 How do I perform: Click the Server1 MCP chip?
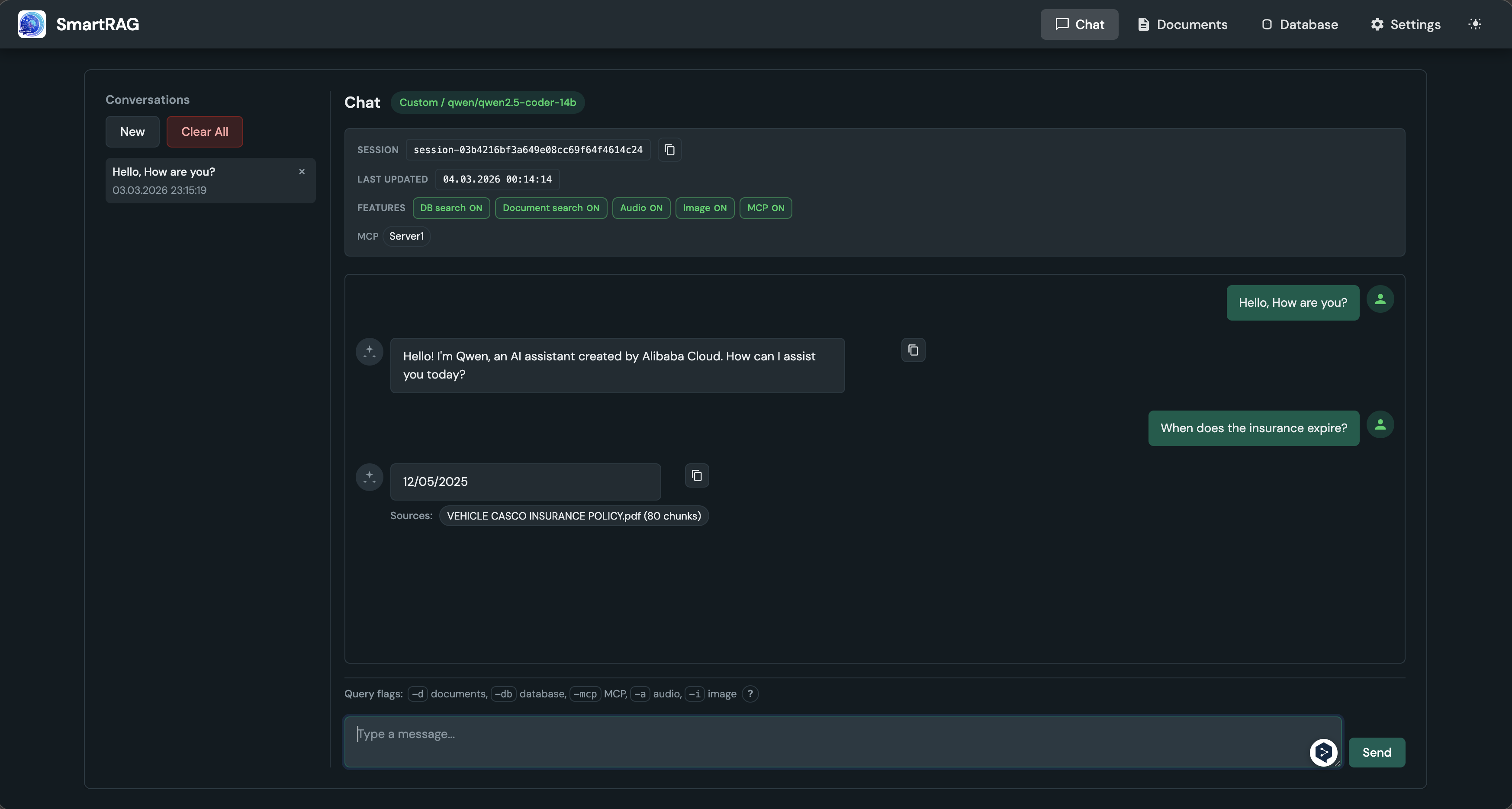[x=406, y=236]
